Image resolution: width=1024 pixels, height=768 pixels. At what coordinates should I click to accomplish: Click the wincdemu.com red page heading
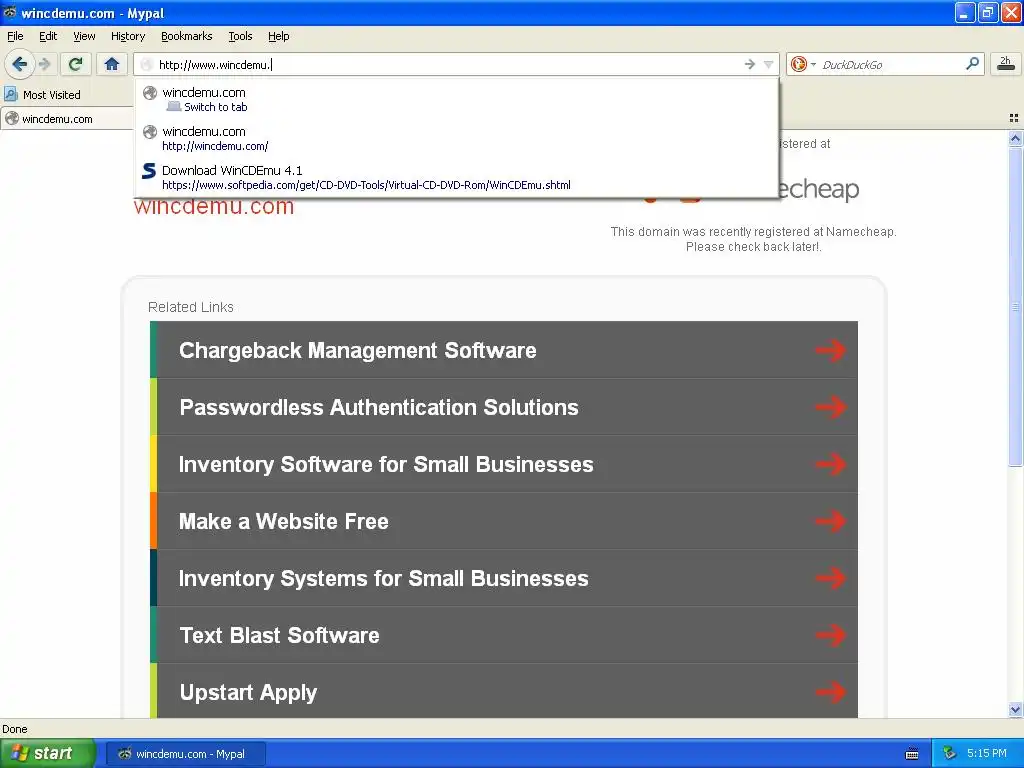pyautogui.click(x=214, y=206)
